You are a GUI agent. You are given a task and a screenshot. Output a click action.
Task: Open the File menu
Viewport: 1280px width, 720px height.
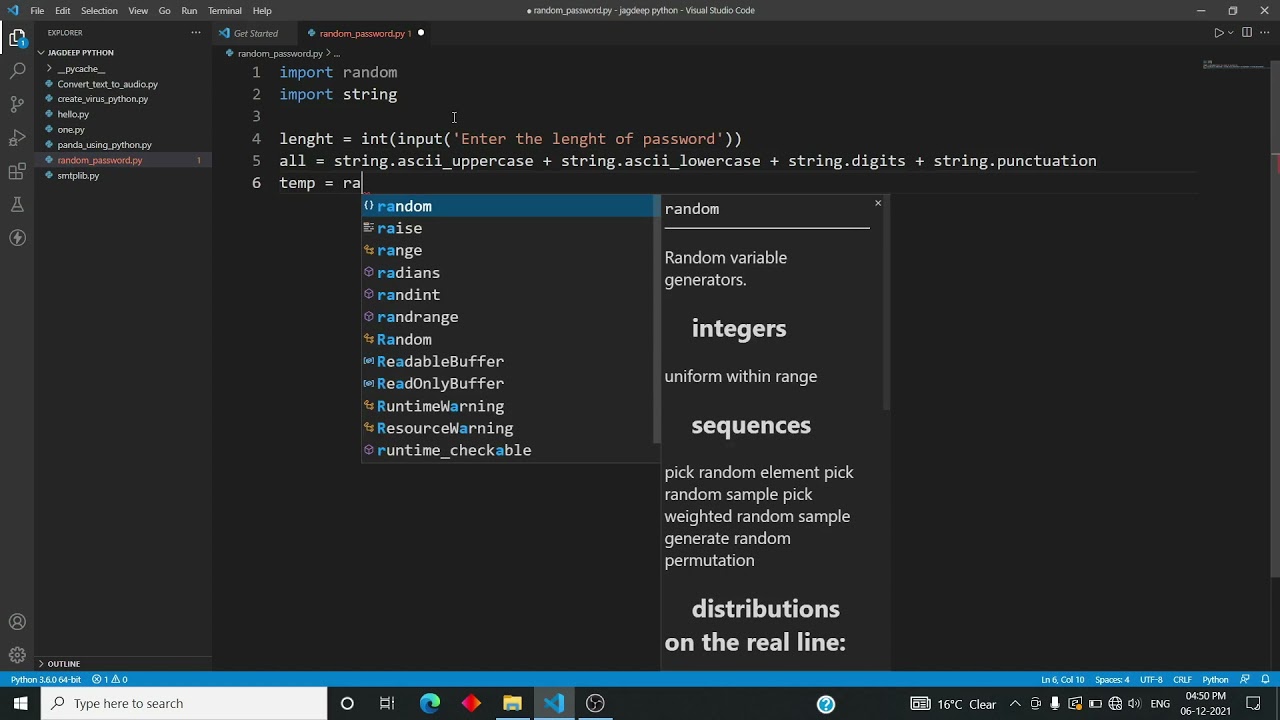(37, 10)
